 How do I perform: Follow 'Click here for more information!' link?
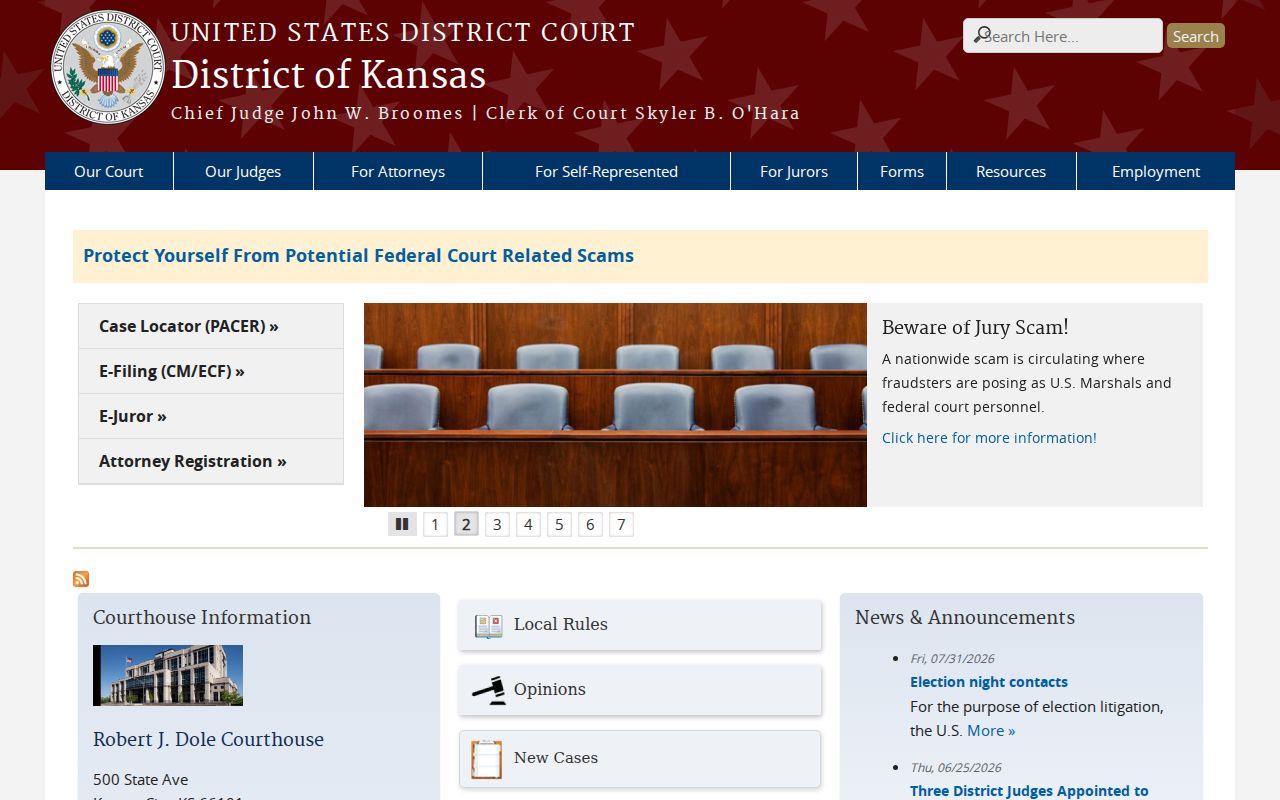(x=989, y=438)
